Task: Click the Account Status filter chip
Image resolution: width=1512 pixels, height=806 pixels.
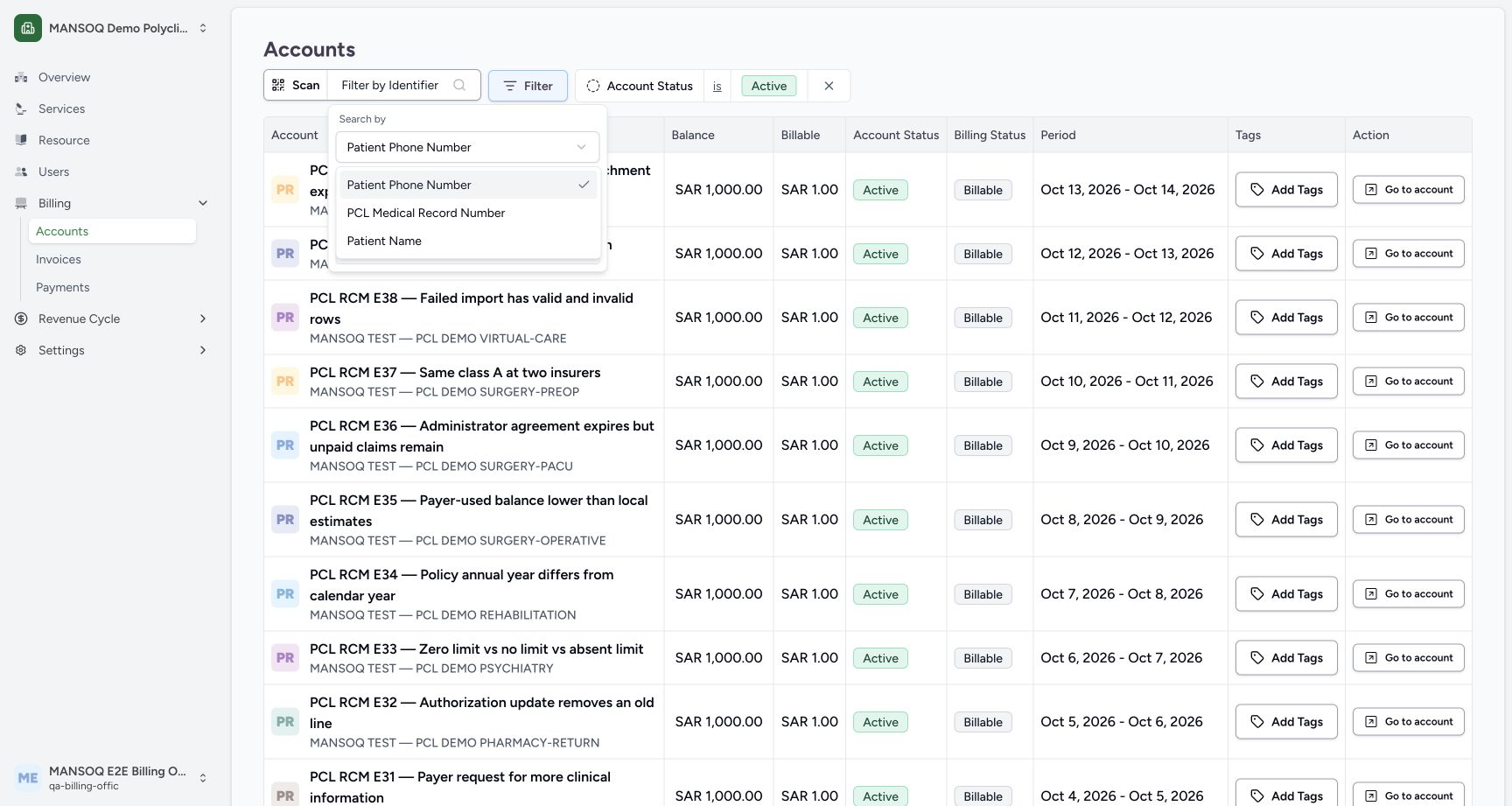Action: 640,86
